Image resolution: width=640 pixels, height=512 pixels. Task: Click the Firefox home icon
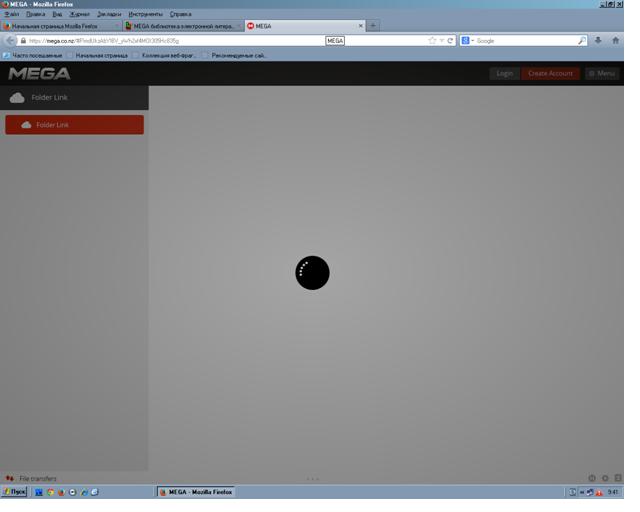click(616, 40)
